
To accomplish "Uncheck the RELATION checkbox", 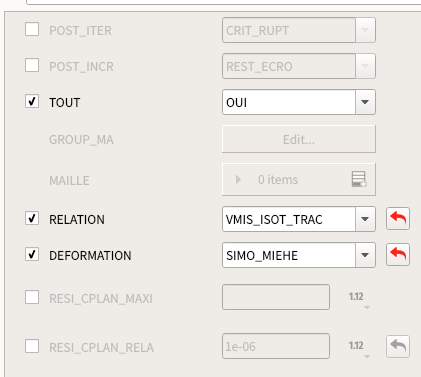I will (x=32, y=218).
